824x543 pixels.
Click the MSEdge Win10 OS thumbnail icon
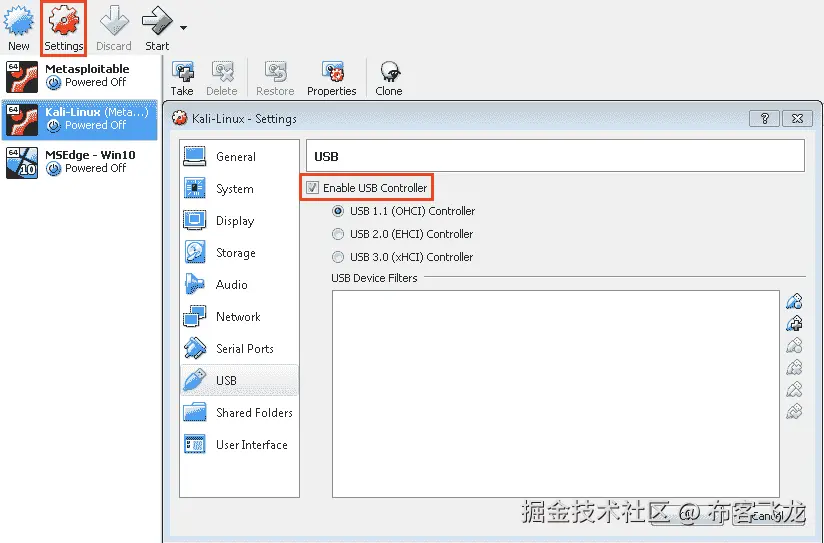(22, 163)
